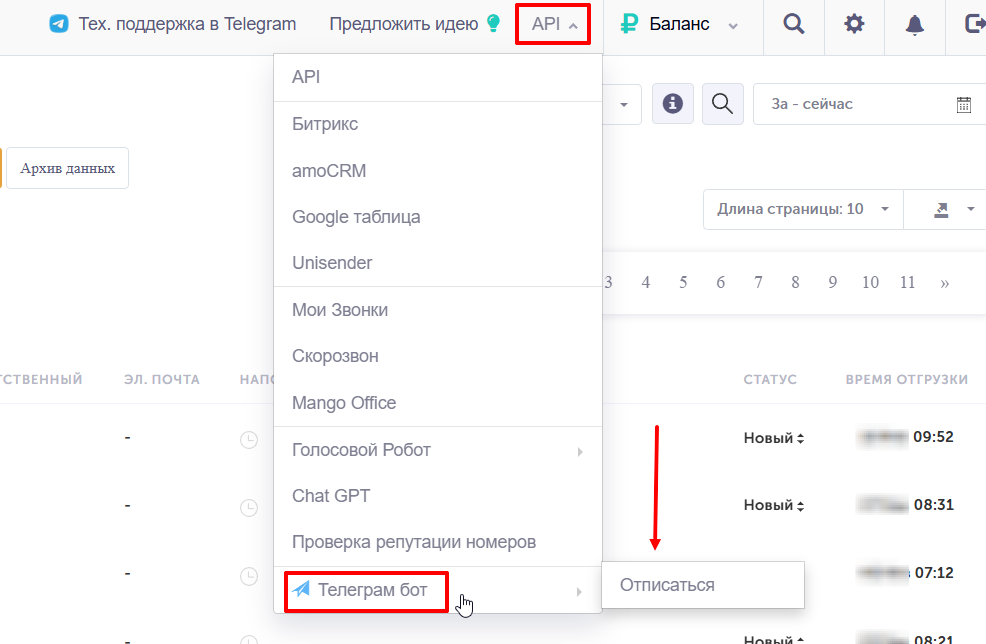Click the clock icon in 07:12 row
Viewport: 986px width, 644px height.
click(x=249, y=575)
